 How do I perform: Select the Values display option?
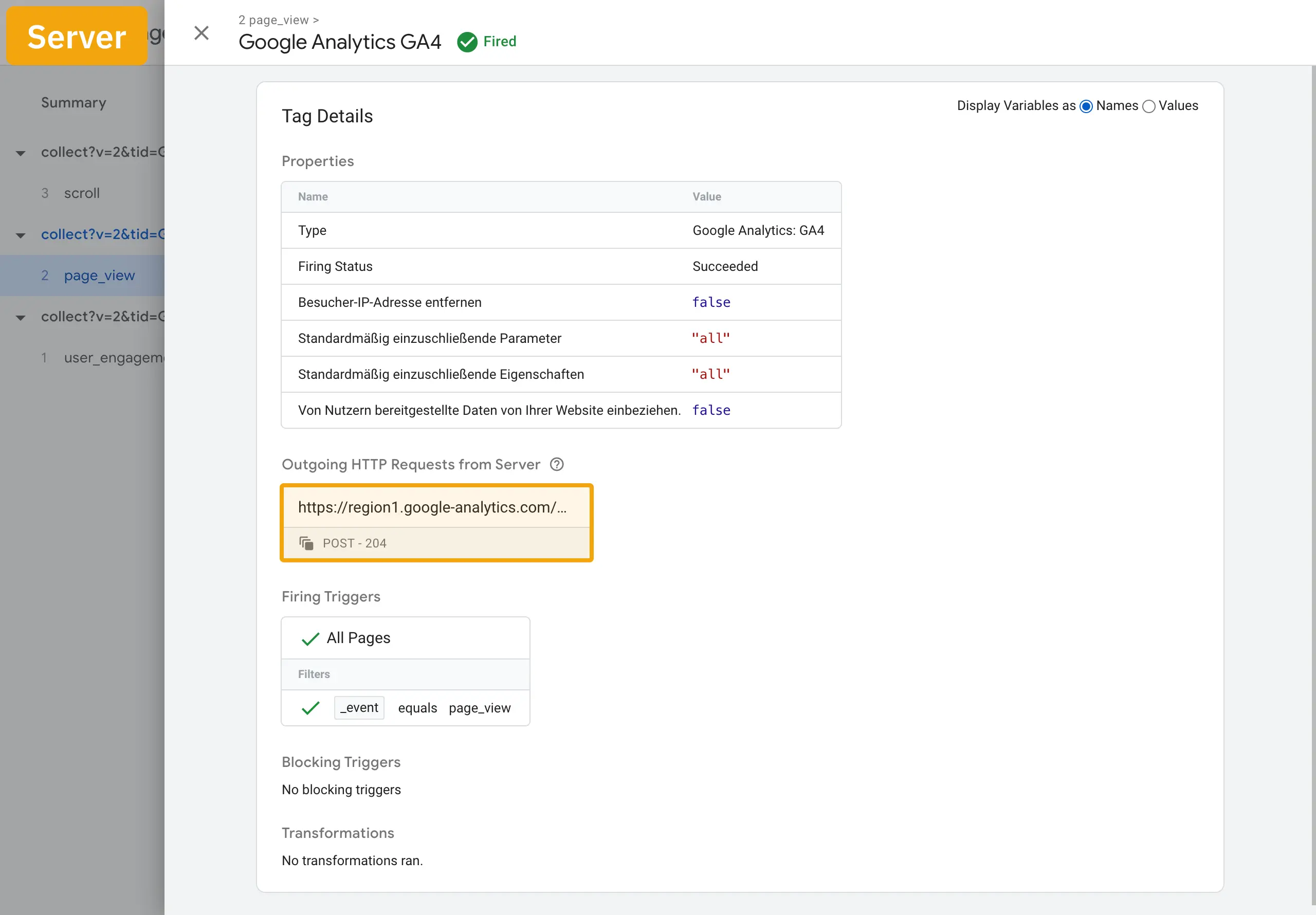[1148, 106]
